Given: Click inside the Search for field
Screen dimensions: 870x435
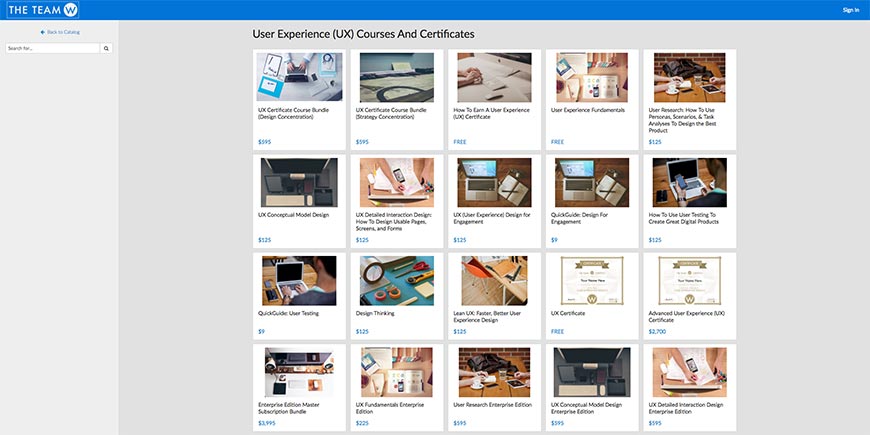Looking at the screenshot, I should coord(52,48).
